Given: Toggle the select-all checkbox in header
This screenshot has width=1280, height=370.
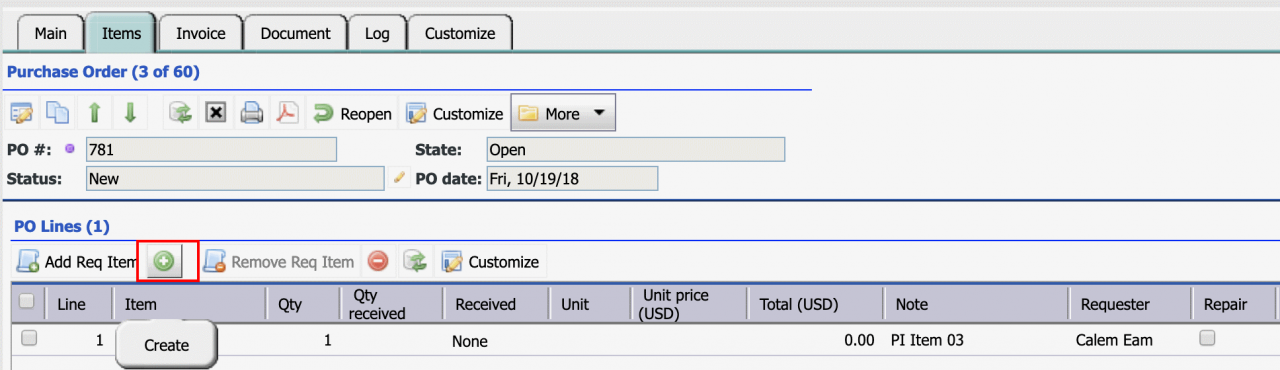Looking at the screenshot, I should pos(27,301).
